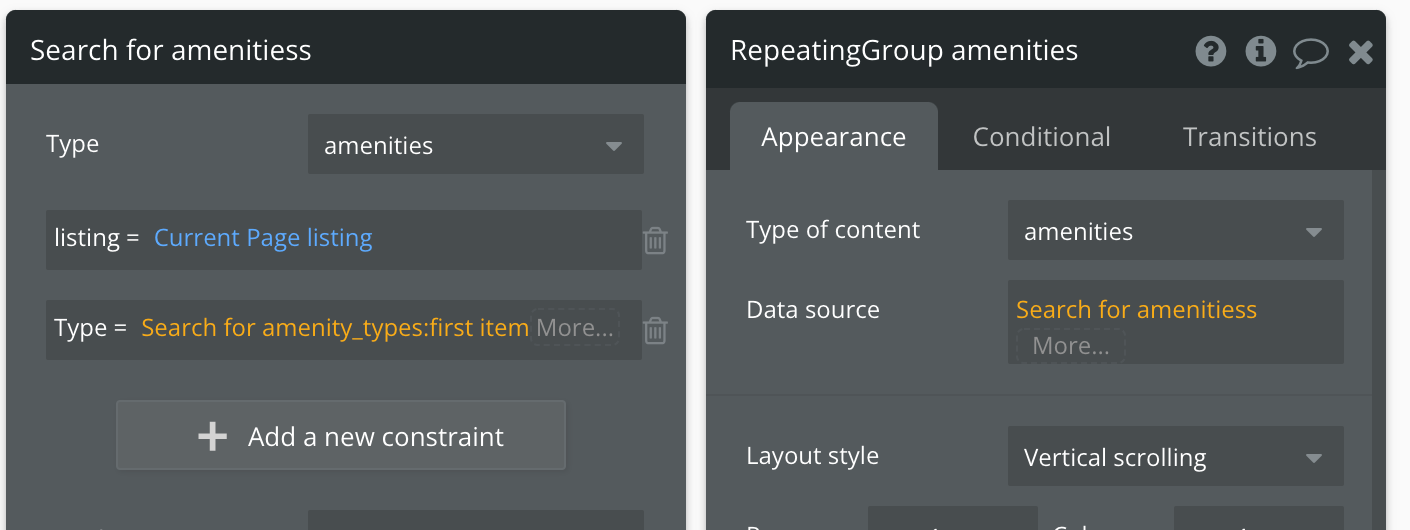Open the Transitions tab
Image resolution: width=1410 pixels, height=530 pixels.
coord(1249,137)
